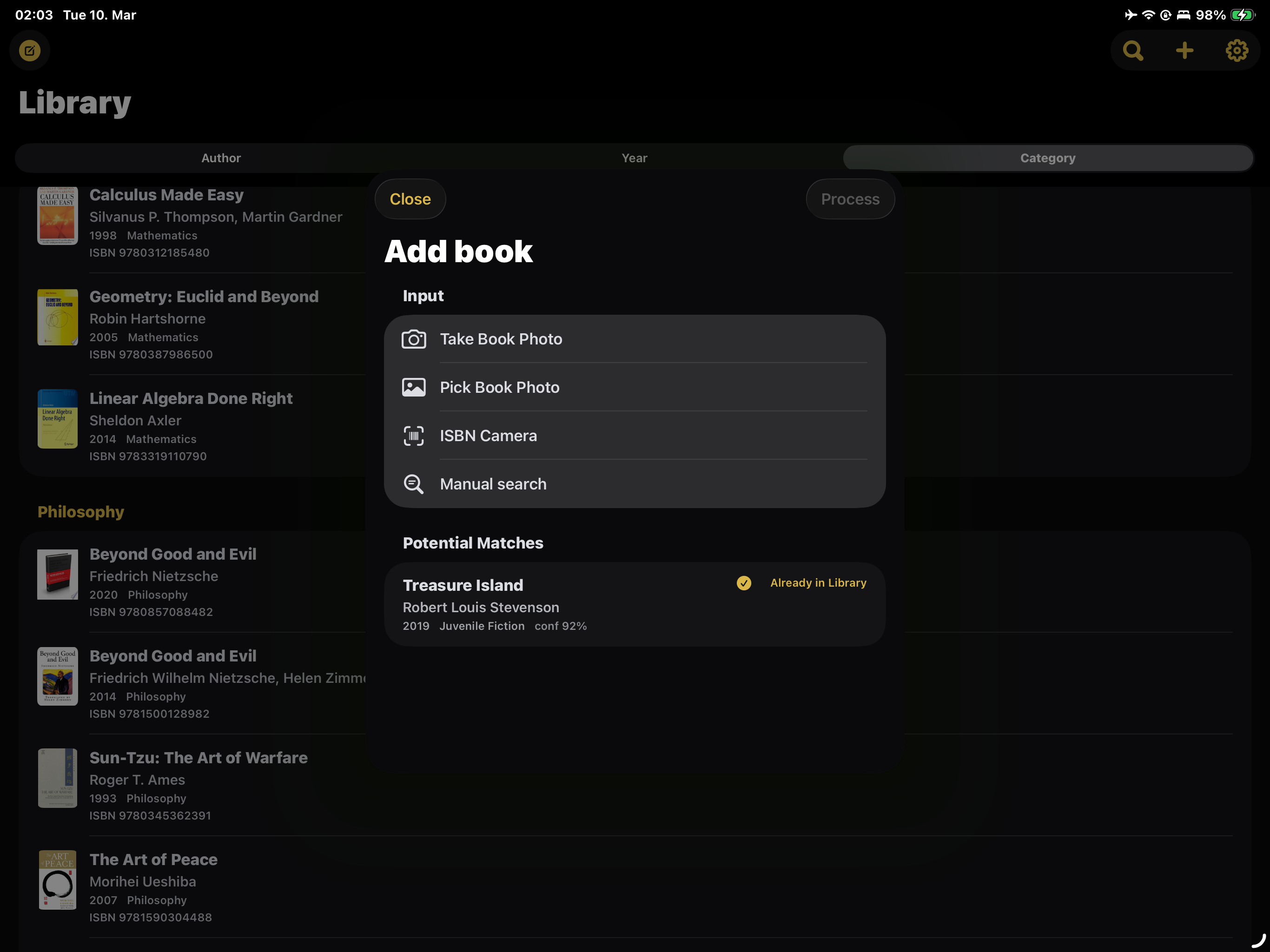Sort library by Author tab
The width and height of the screenshot is (1270, 952).
pos(221,158)
